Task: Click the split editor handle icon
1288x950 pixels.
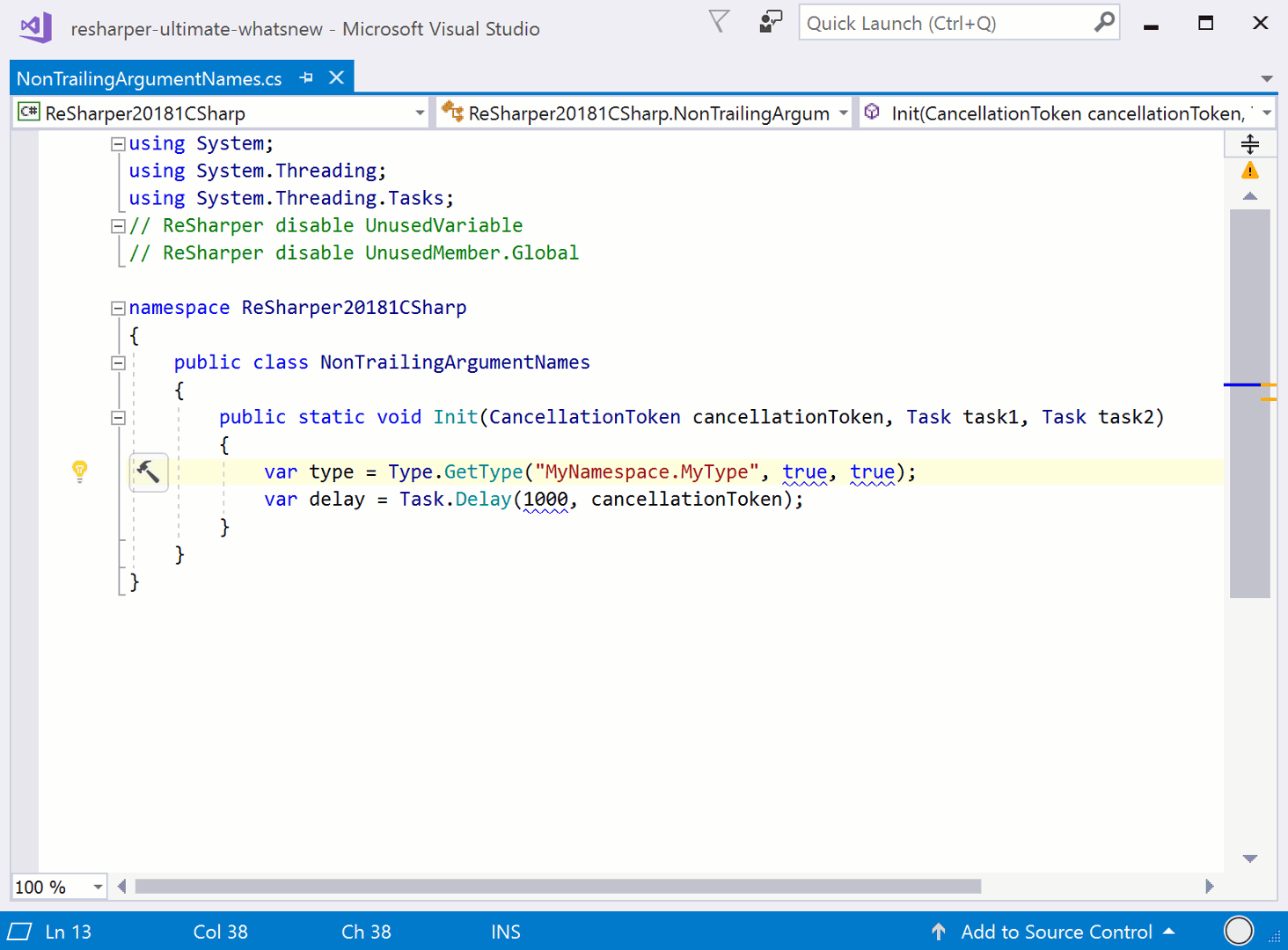Action: pos(1249,144)
